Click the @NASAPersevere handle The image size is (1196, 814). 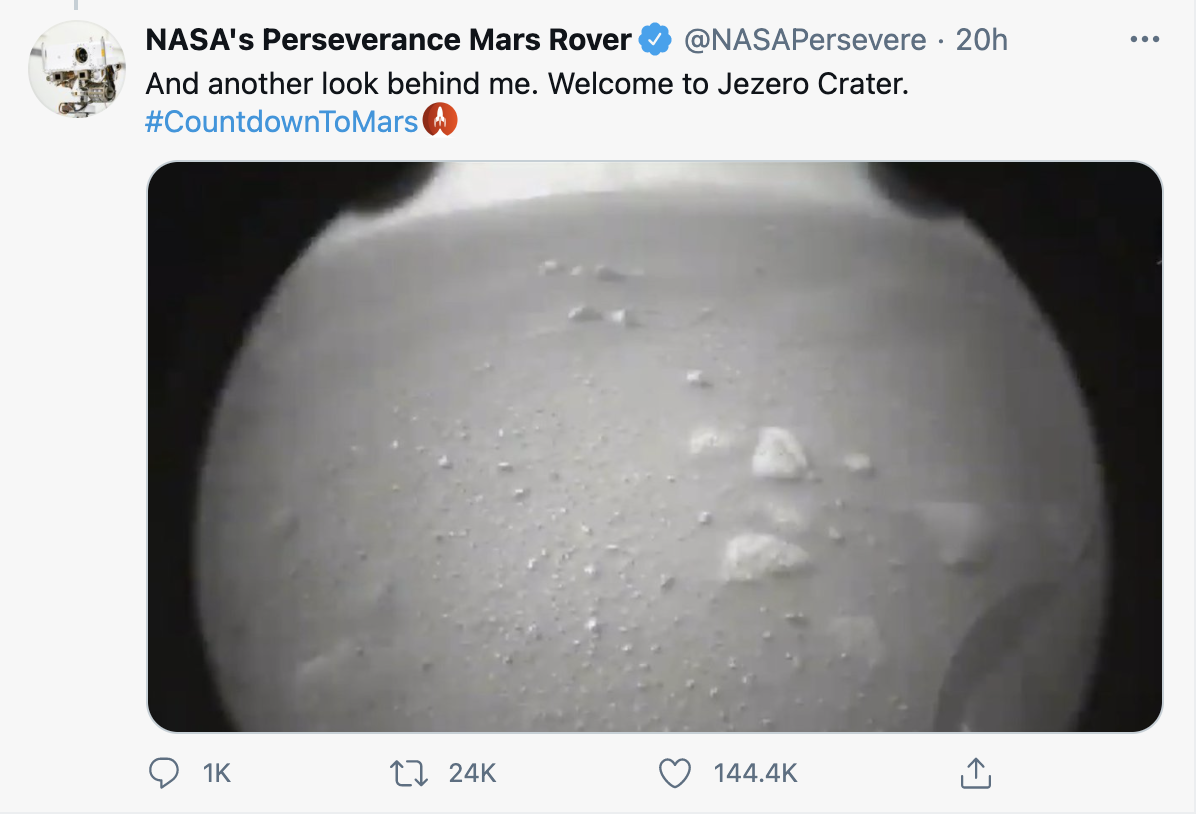point(805,40)
